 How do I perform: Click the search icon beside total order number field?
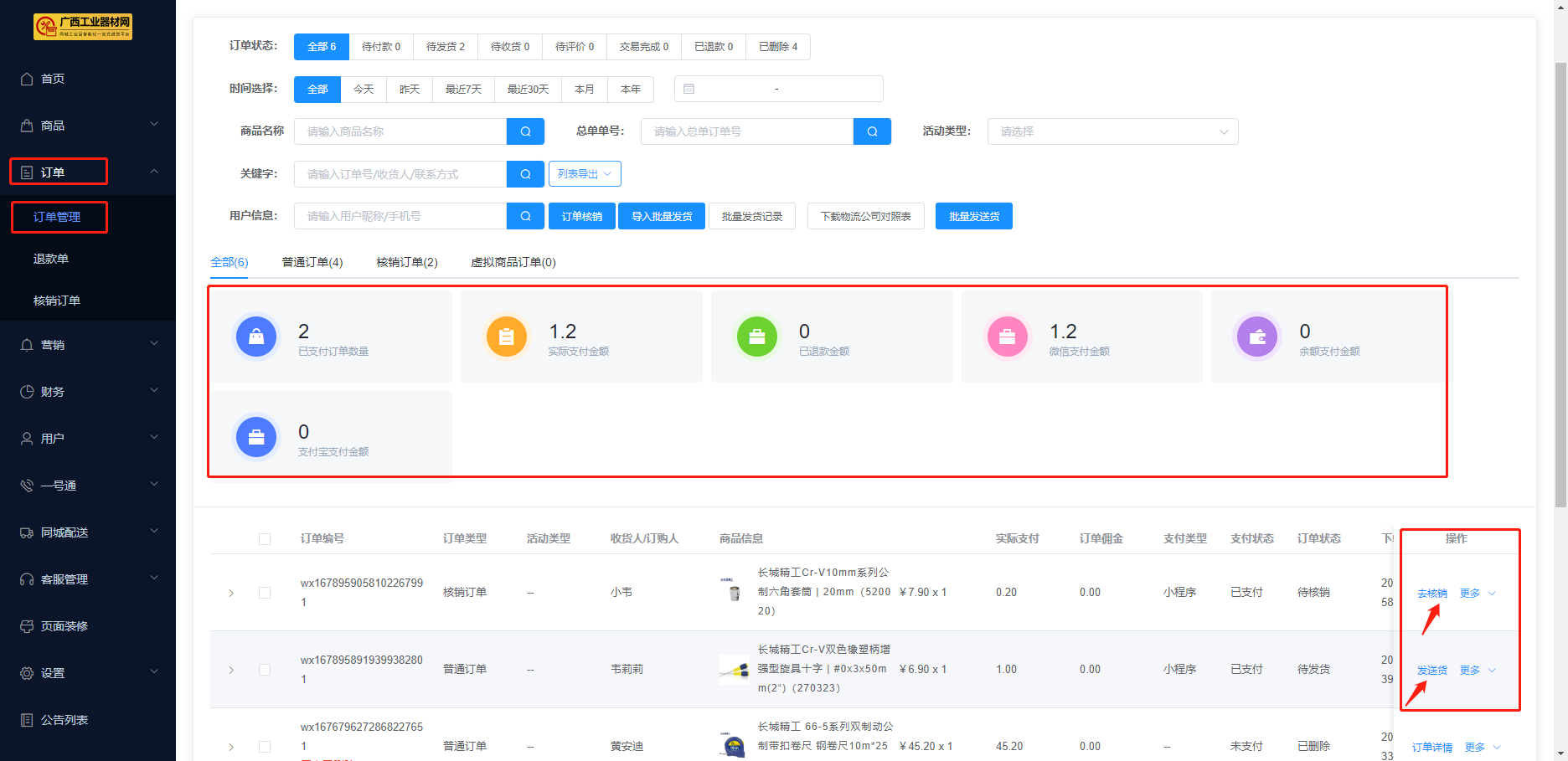click(x=872, y=131)
